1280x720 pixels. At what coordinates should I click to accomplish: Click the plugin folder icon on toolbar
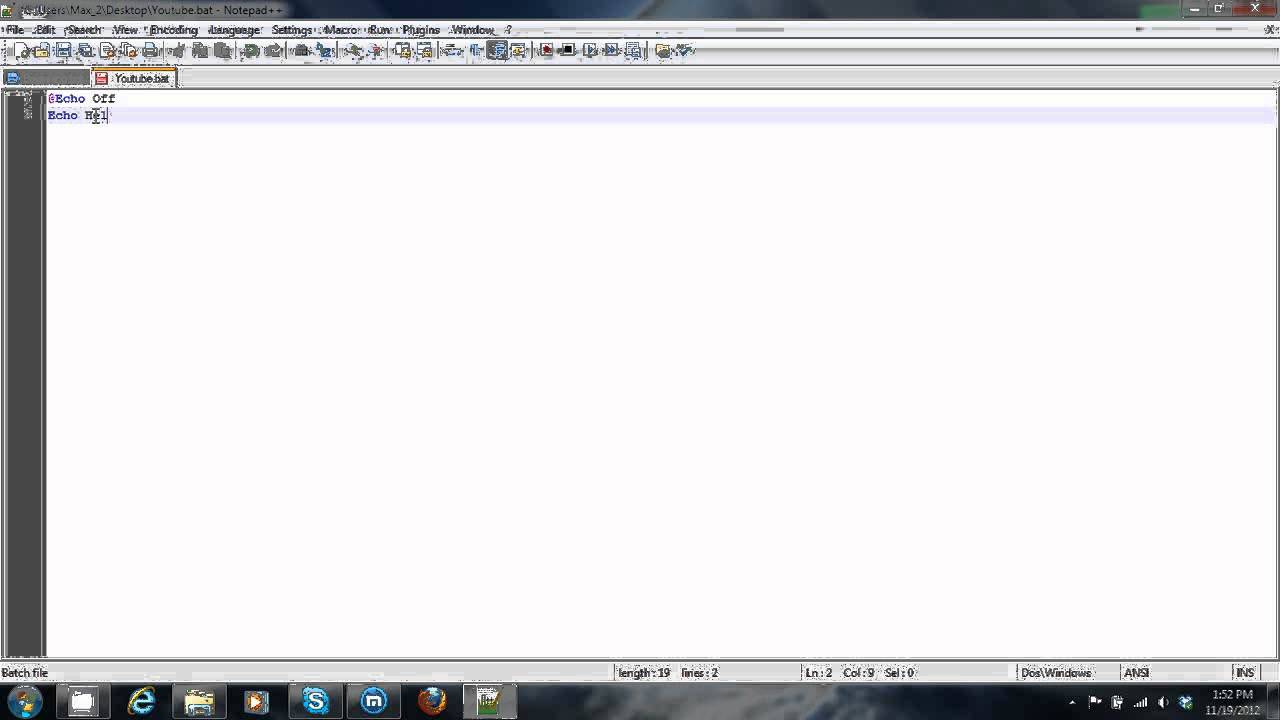[x=662, y=50]
